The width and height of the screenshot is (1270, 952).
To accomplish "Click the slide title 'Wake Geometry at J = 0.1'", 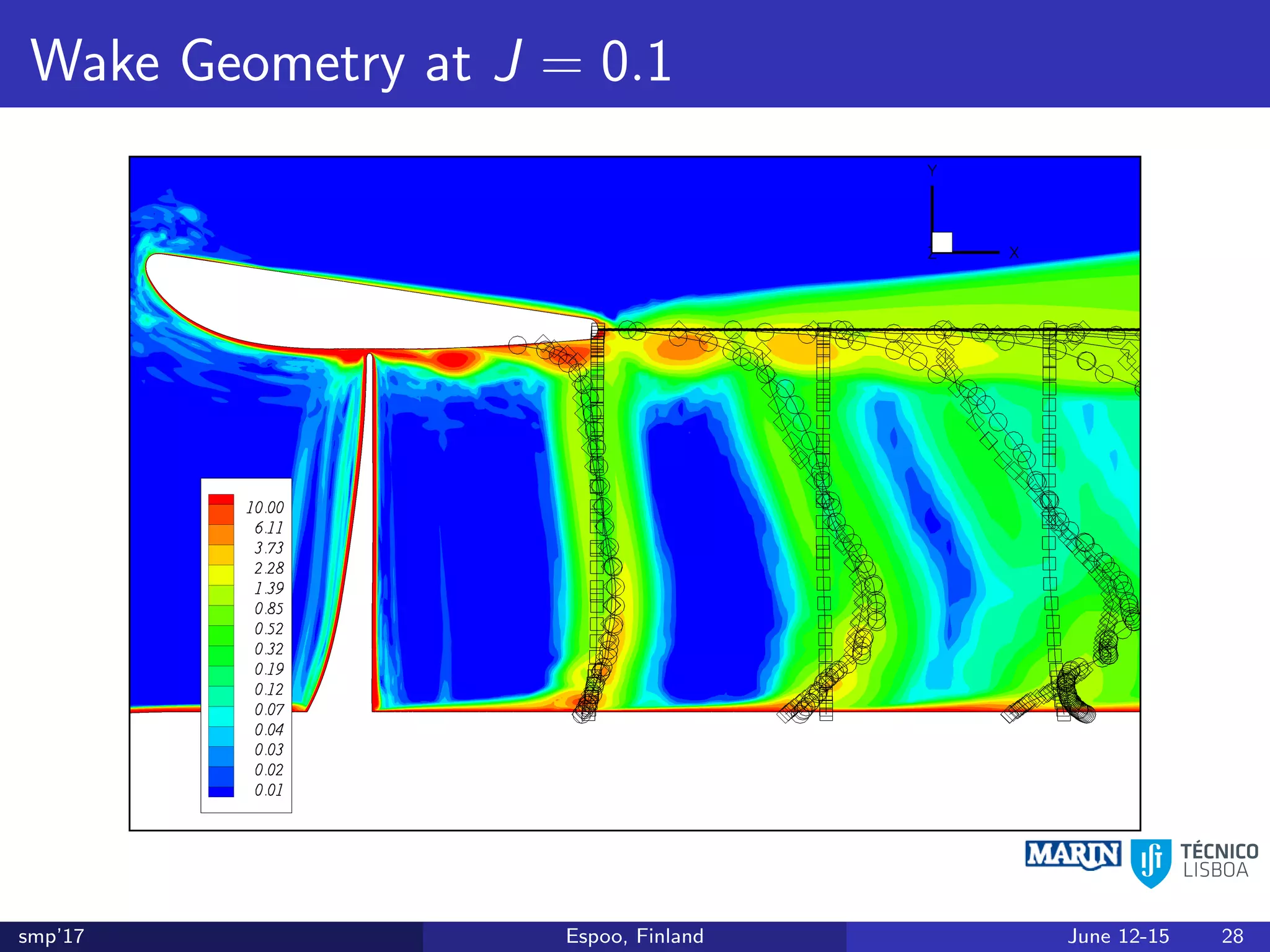I will (351, 61).
